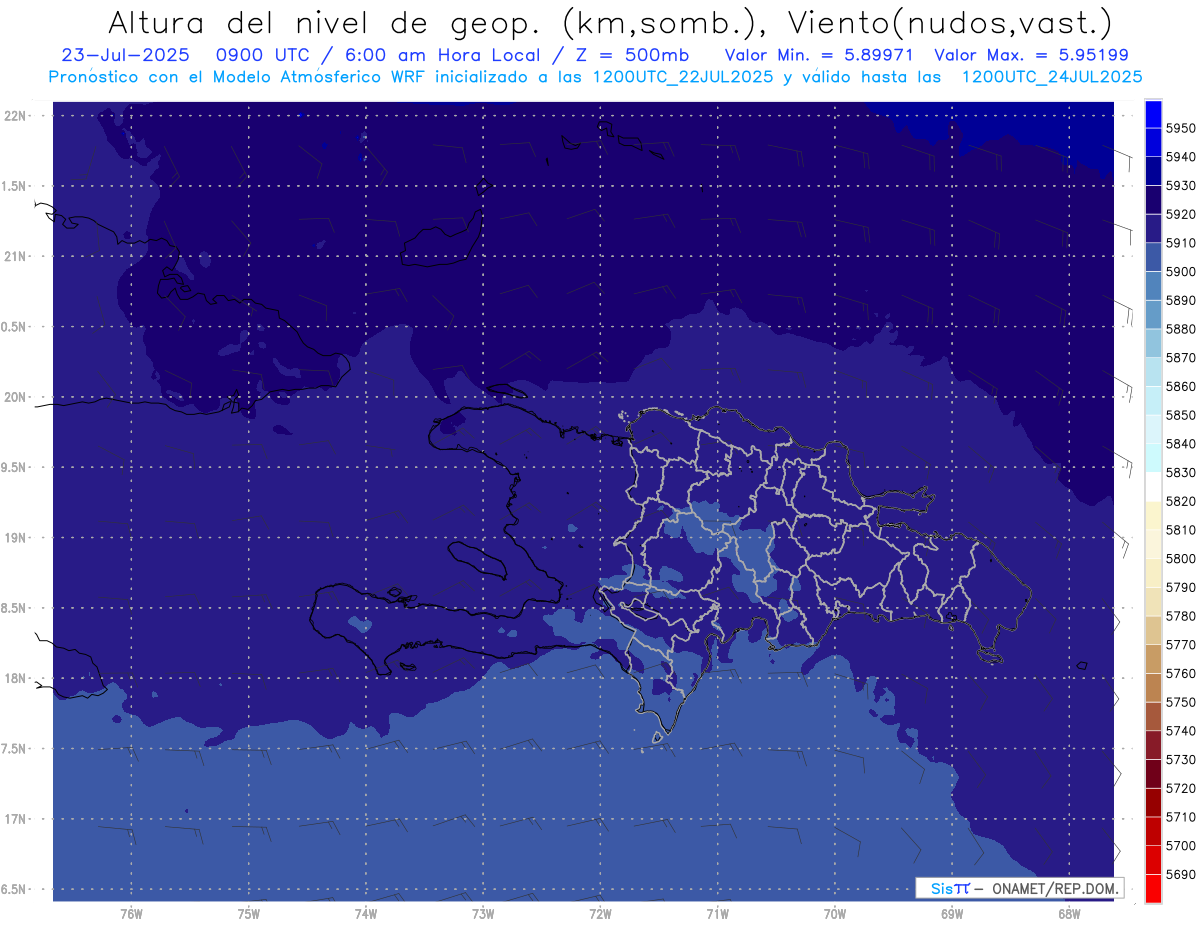Click the colorbar label 5740

[1180, 730]
